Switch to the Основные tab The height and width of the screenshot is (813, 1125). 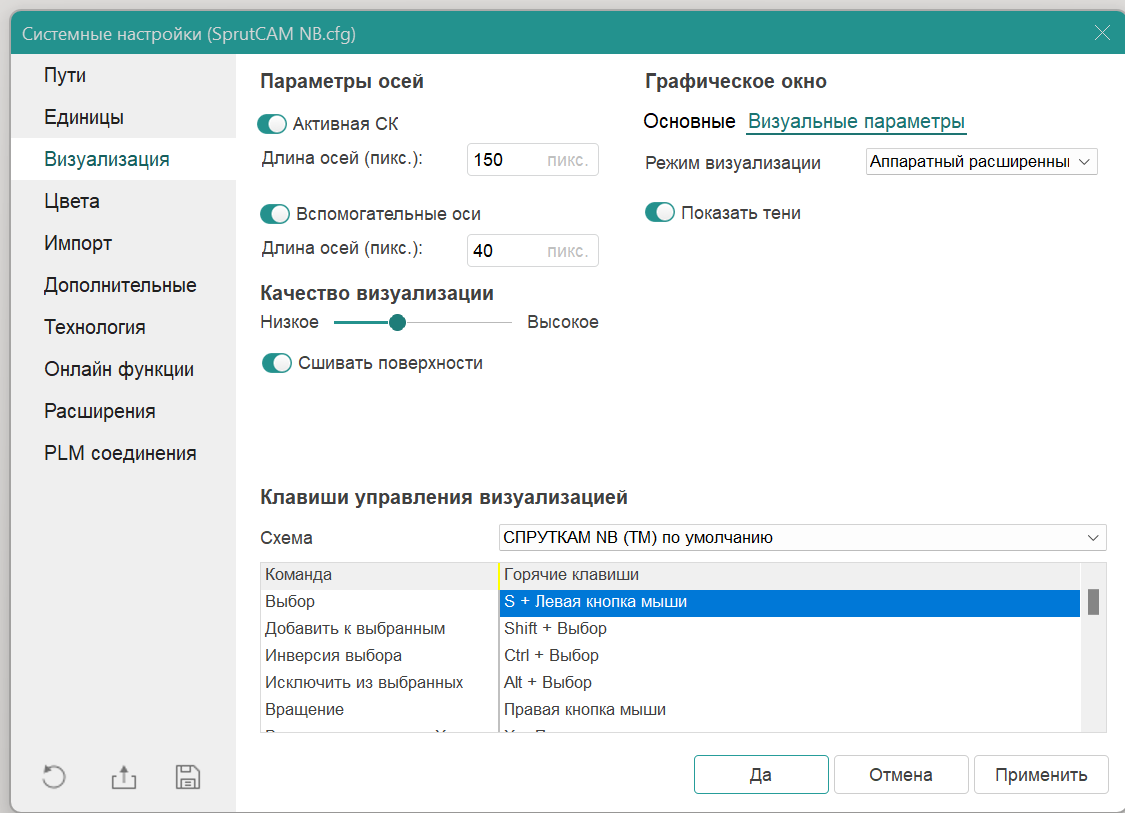(689, 122)
